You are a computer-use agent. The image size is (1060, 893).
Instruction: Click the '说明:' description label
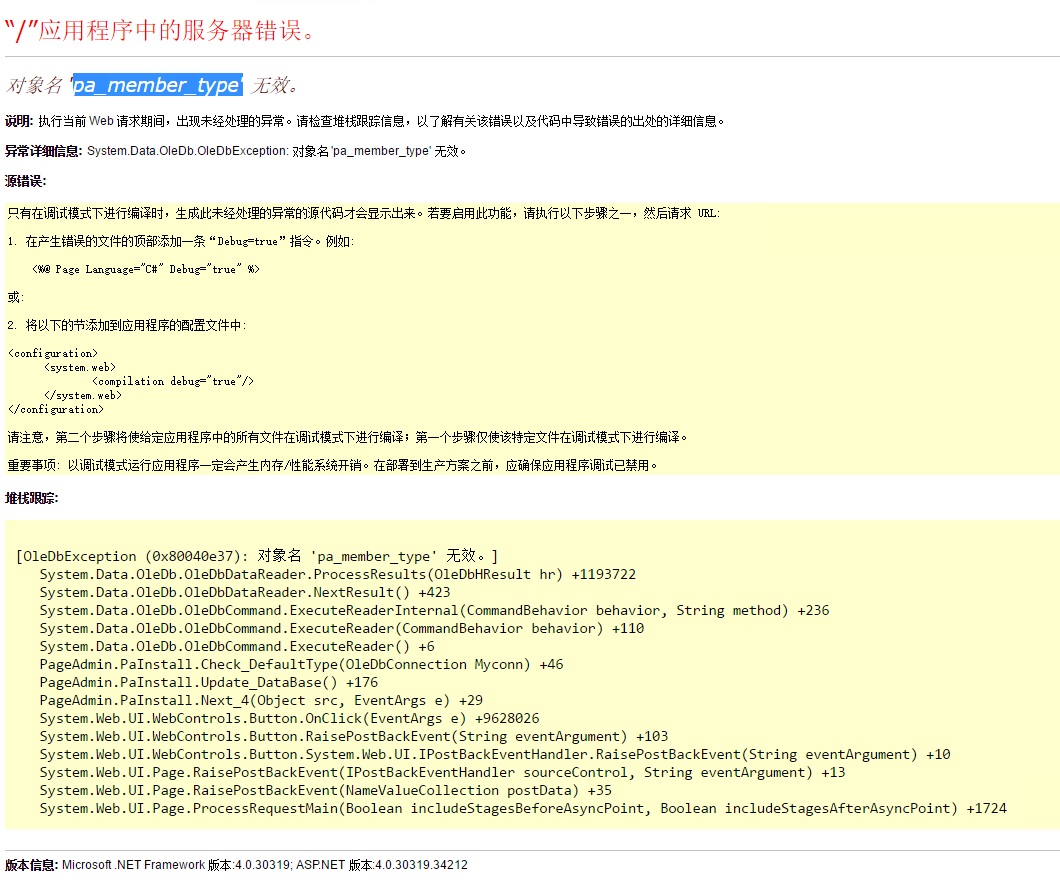point(19,121)
